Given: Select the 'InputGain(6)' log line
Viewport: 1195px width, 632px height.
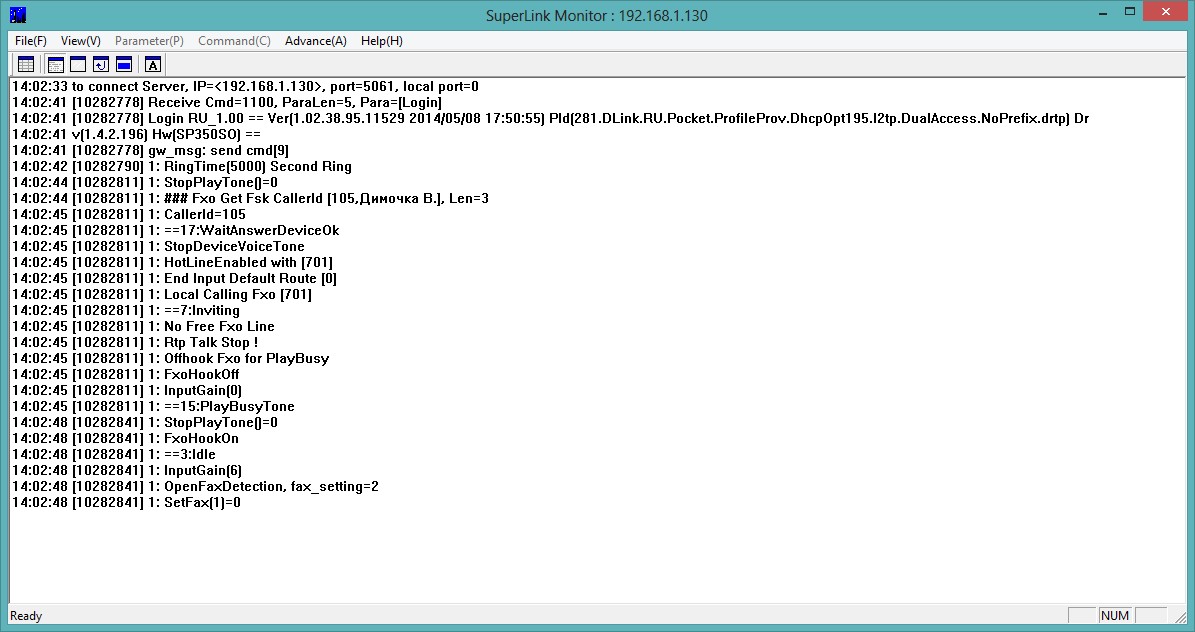Looking at the screenshot, I should (127, 470).
